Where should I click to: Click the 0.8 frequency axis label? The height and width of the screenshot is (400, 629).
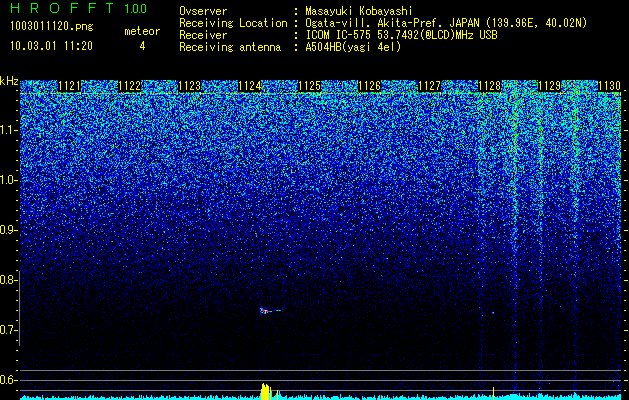click(8, 280)
